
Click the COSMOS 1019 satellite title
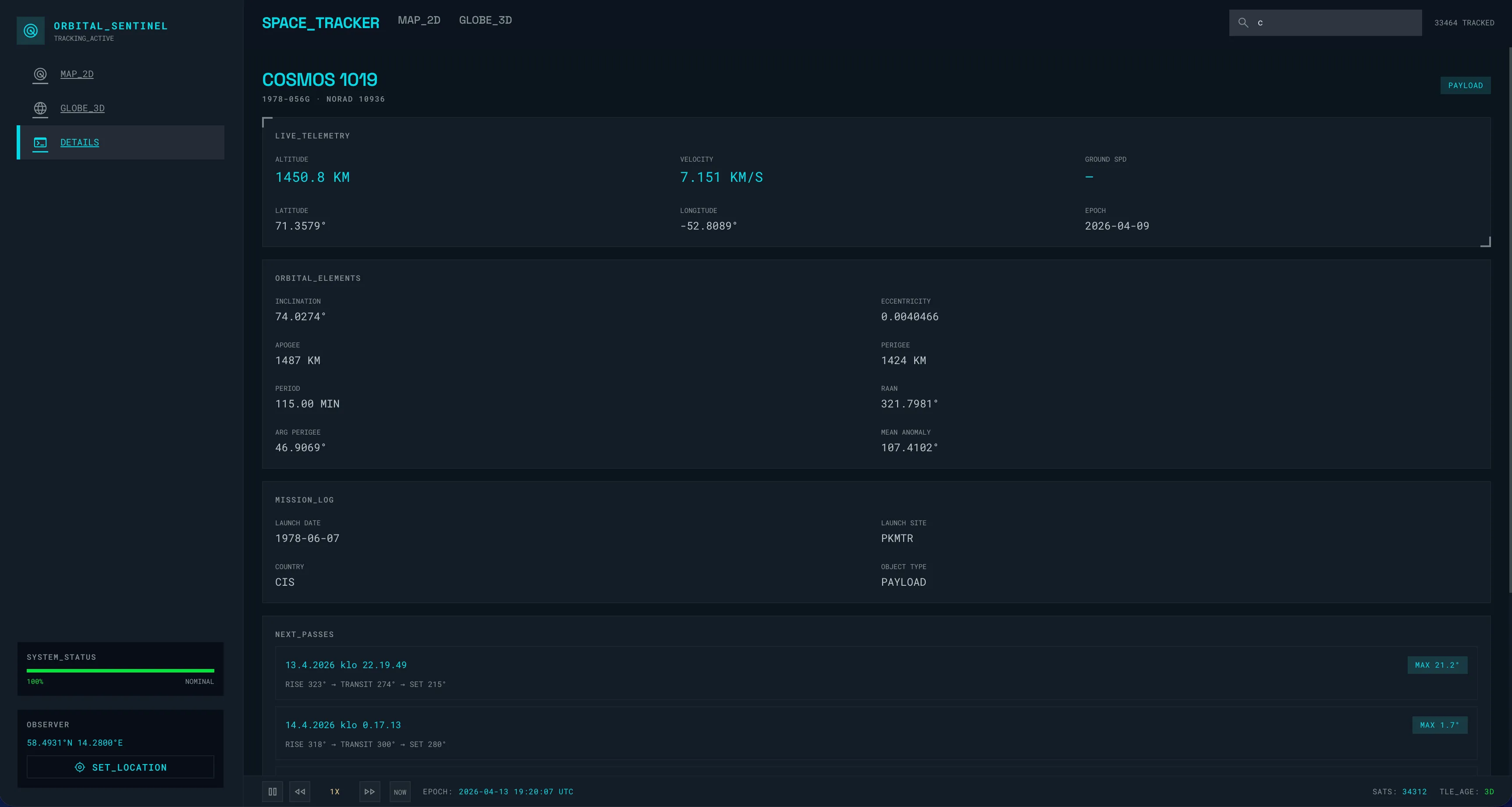point(319,79)
